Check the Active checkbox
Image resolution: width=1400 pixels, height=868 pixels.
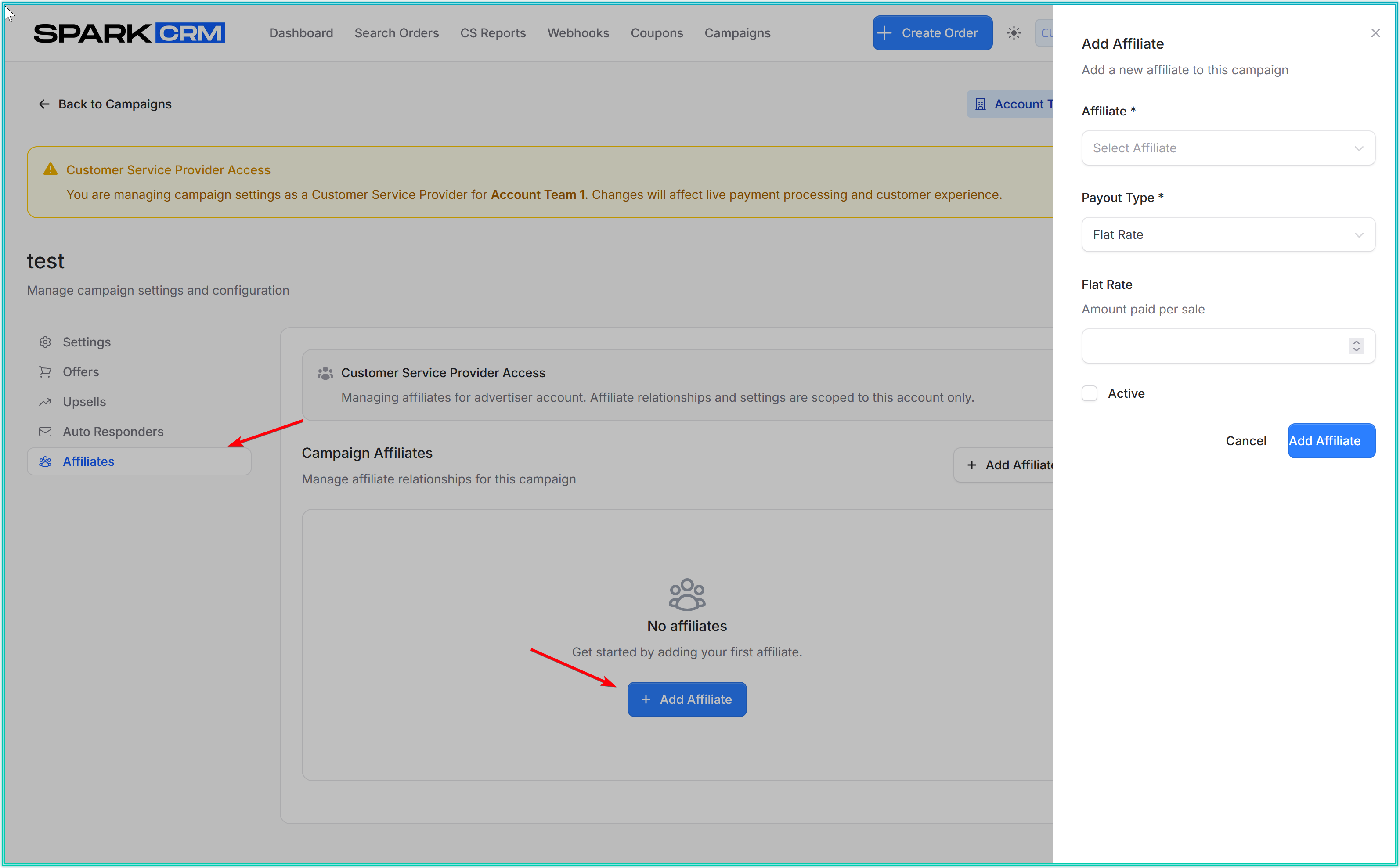[1090, 394]
